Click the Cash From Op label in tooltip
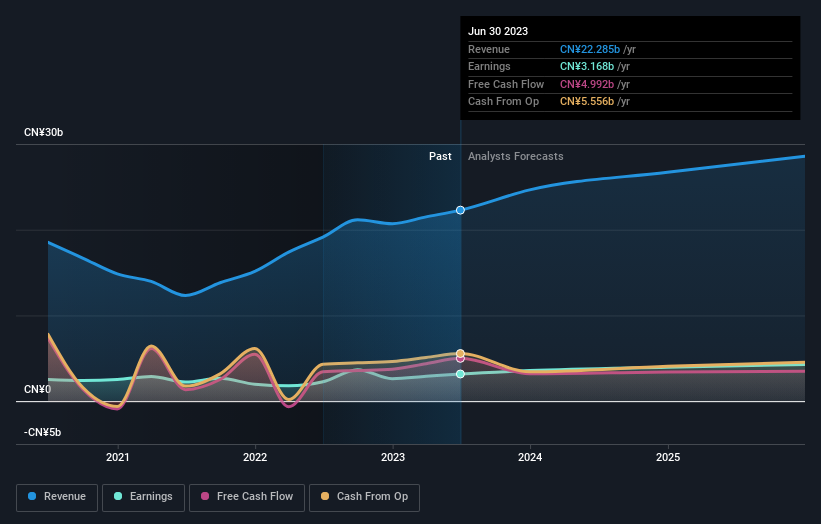821x524 pixels. (503, 102)
